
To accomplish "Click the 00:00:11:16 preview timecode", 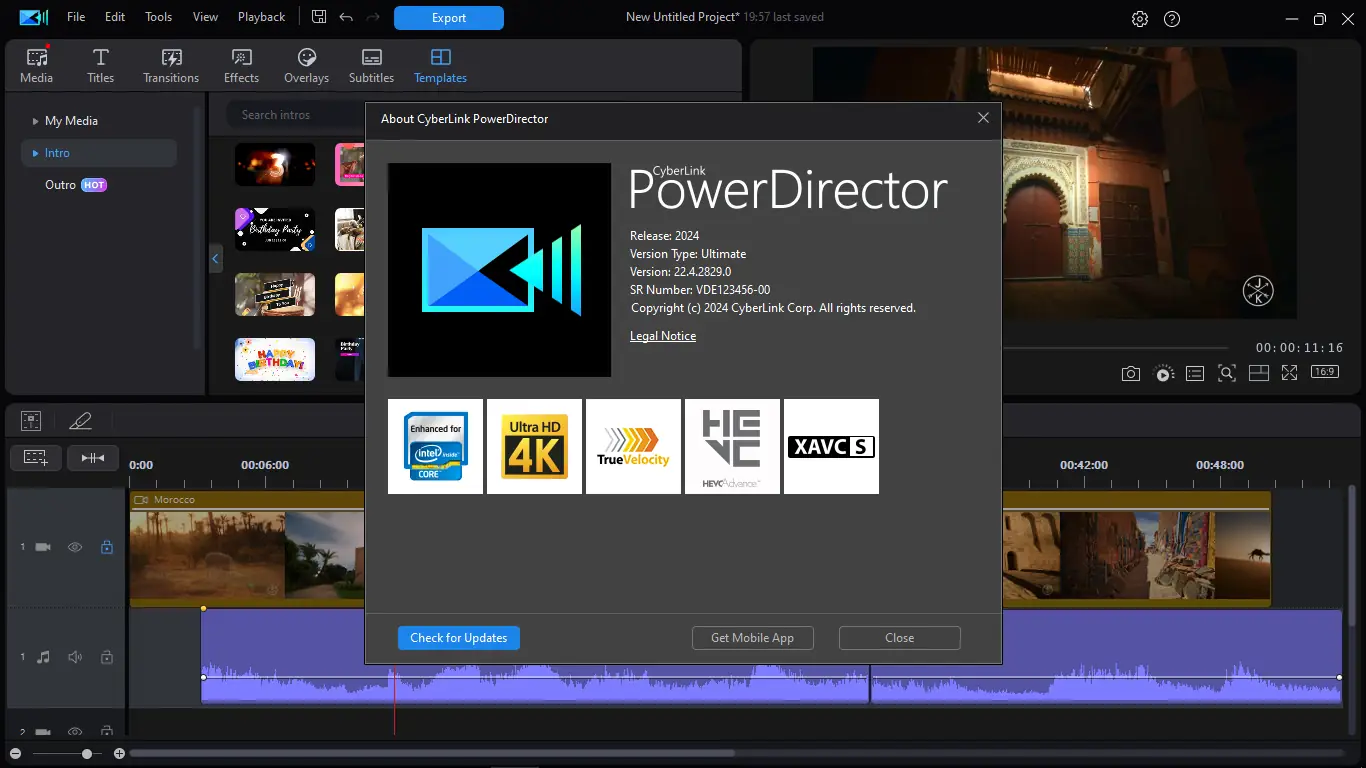I will [x=1300, y=348].
